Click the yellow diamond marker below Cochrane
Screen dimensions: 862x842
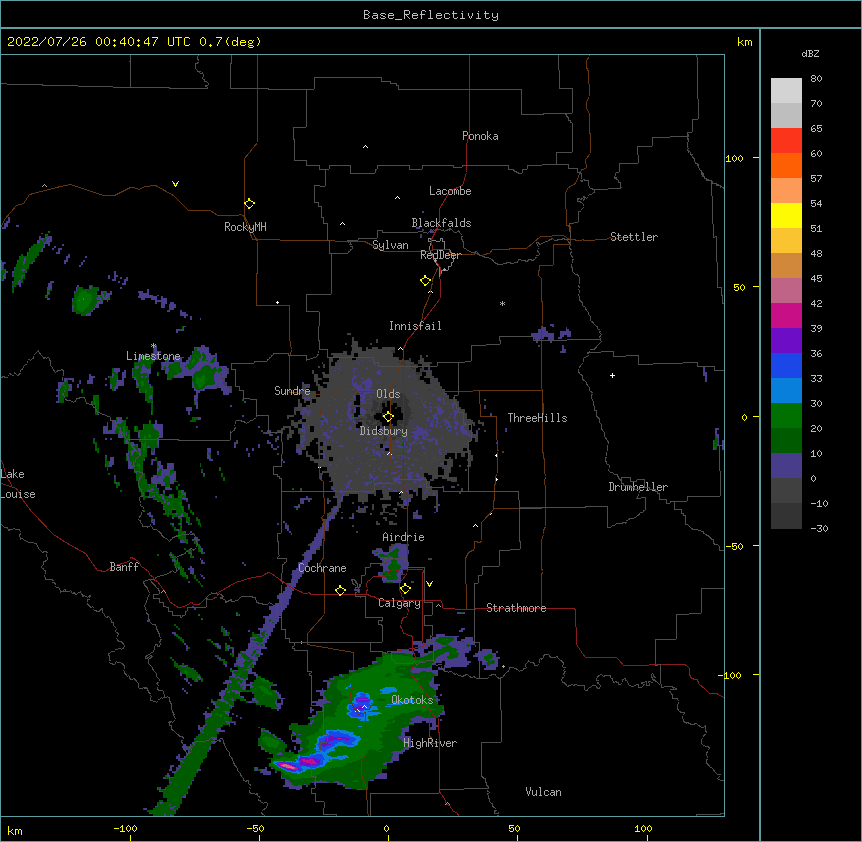pyautogui.click(x=340, y=590)
